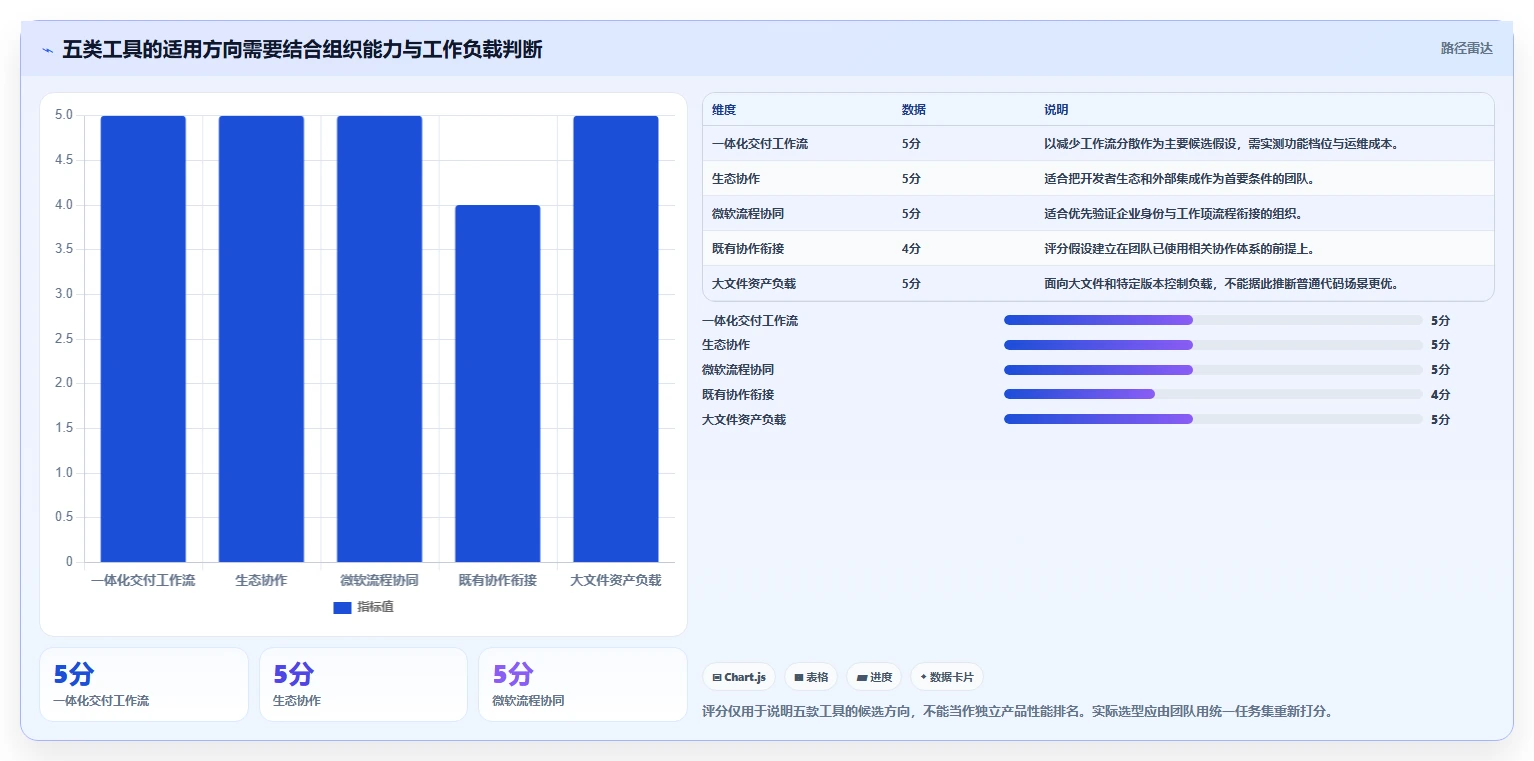1534x761 pixels.
Task: Click x-axis label 一体化交付工作流 under chart
Action: (x=143, y=580)
